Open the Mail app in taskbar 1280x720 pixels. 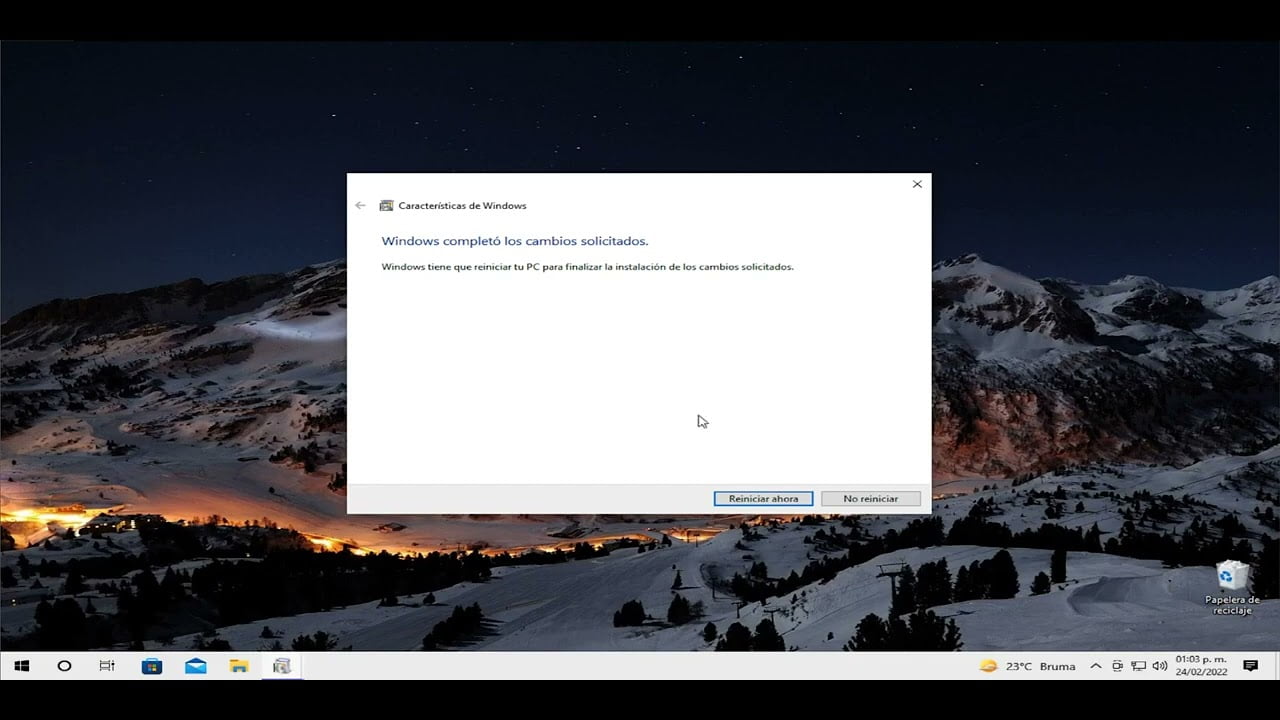tap(196, 666)
